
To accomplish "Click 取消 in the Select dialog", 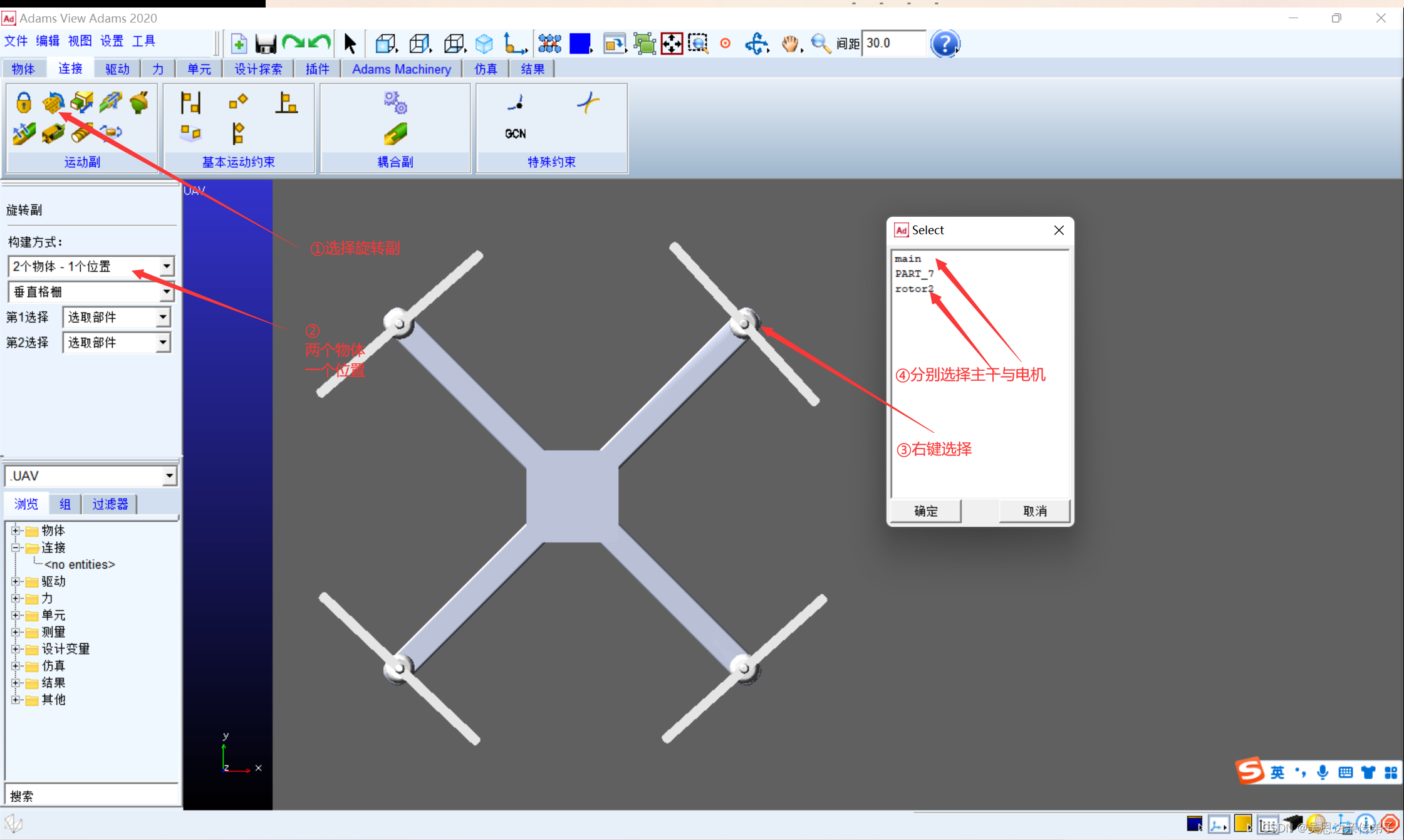I will [1034, 511].
